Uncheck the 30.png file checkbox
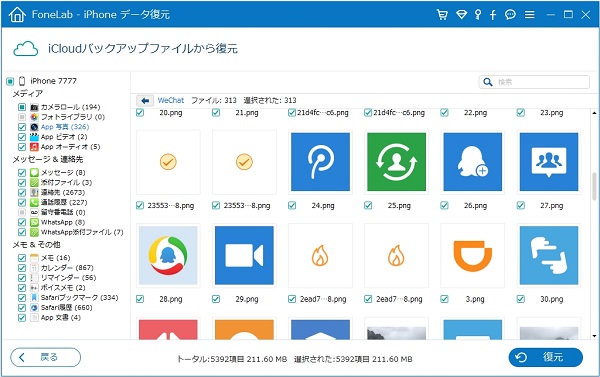Image resolution: width=600 pixels, height=377 pixels. pyautogui.click(x=521, y=299)
